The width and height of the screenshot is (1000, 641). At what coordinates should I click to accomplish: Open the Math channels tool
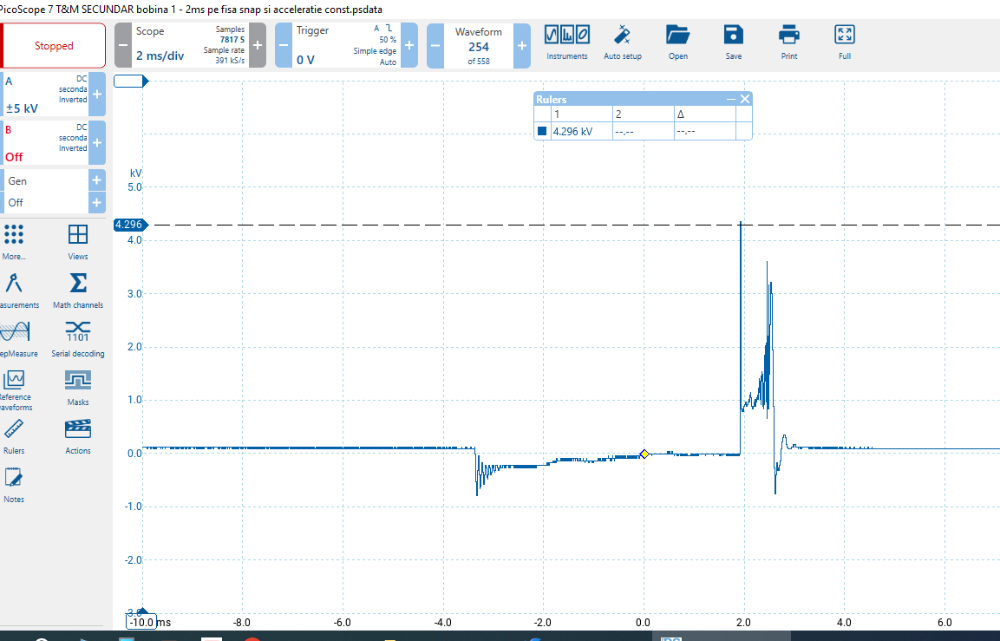(77, 289)
